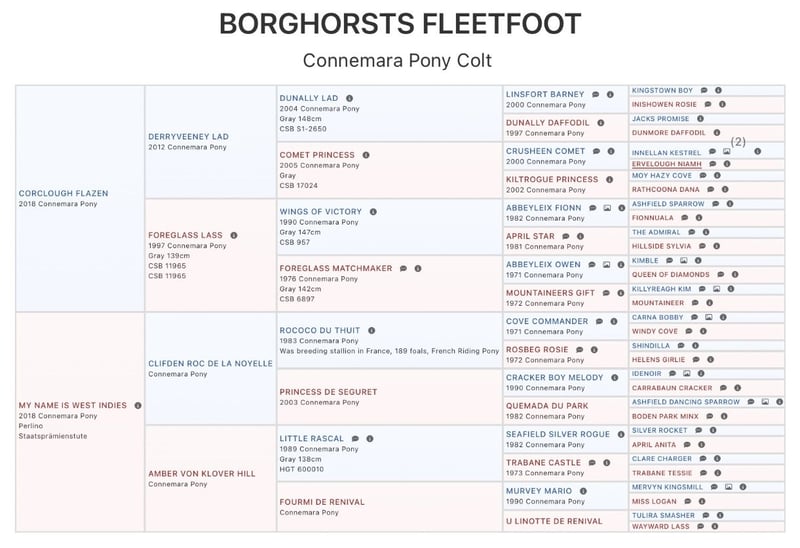This screenshot has height=548, width=800.
Task: Open sire Corclough Flazen's page
Action: (64, 193)
